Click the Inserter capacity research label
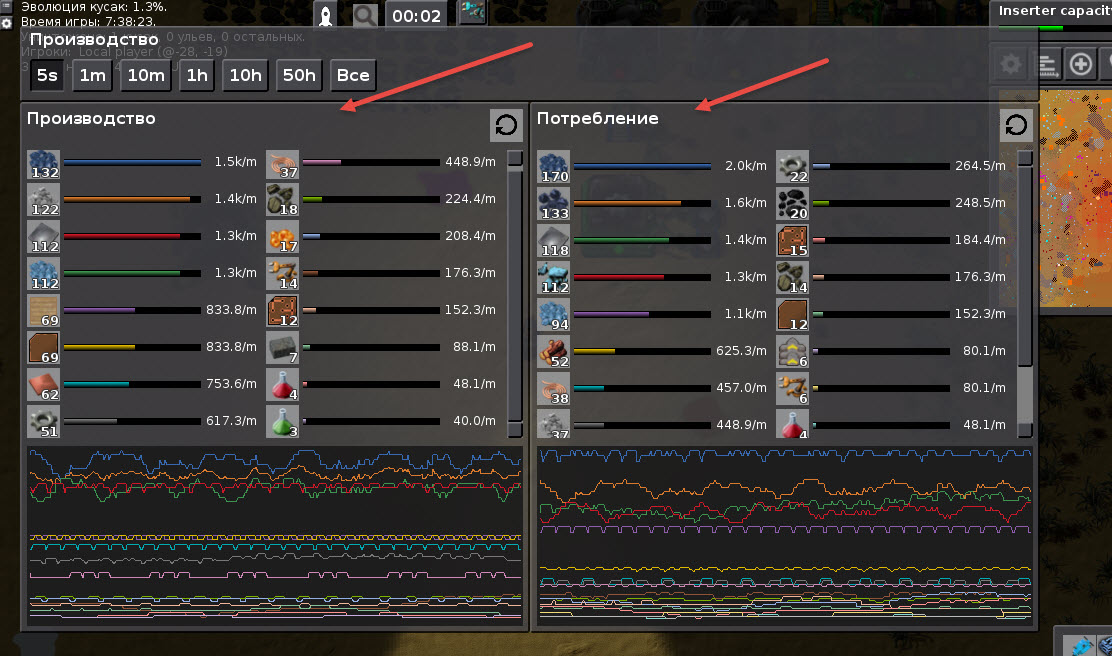The width and height of the screenshot is (1112, 656). click(x=1055, y=11)
